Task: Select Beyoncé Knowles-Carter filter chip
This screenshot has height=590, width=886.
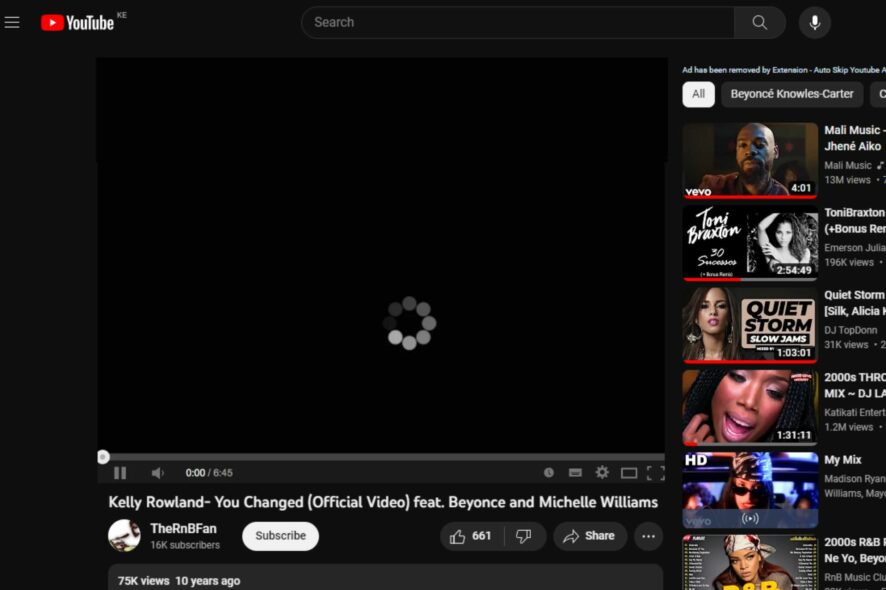Action: [x=792, y=94]
